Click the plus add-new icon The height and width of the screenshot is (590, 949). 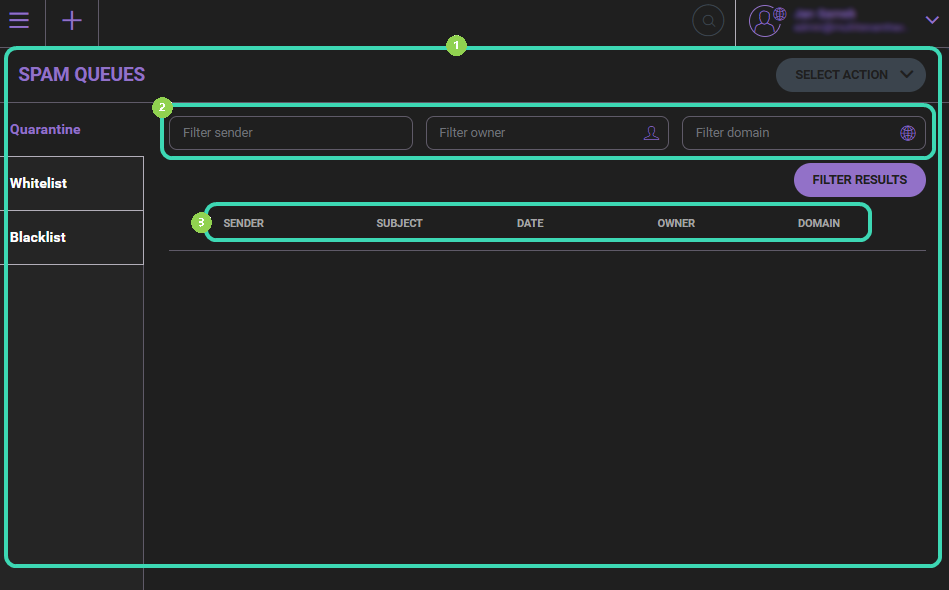[72, 21]
